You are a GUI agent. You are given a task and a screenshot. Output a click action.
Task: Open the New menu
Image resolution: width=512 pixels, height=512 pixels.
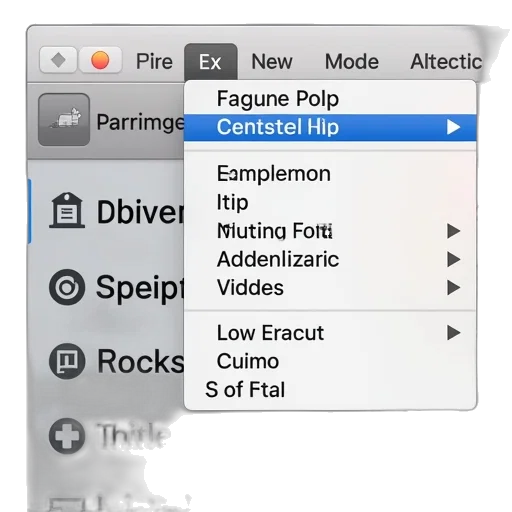click(272, 62)
